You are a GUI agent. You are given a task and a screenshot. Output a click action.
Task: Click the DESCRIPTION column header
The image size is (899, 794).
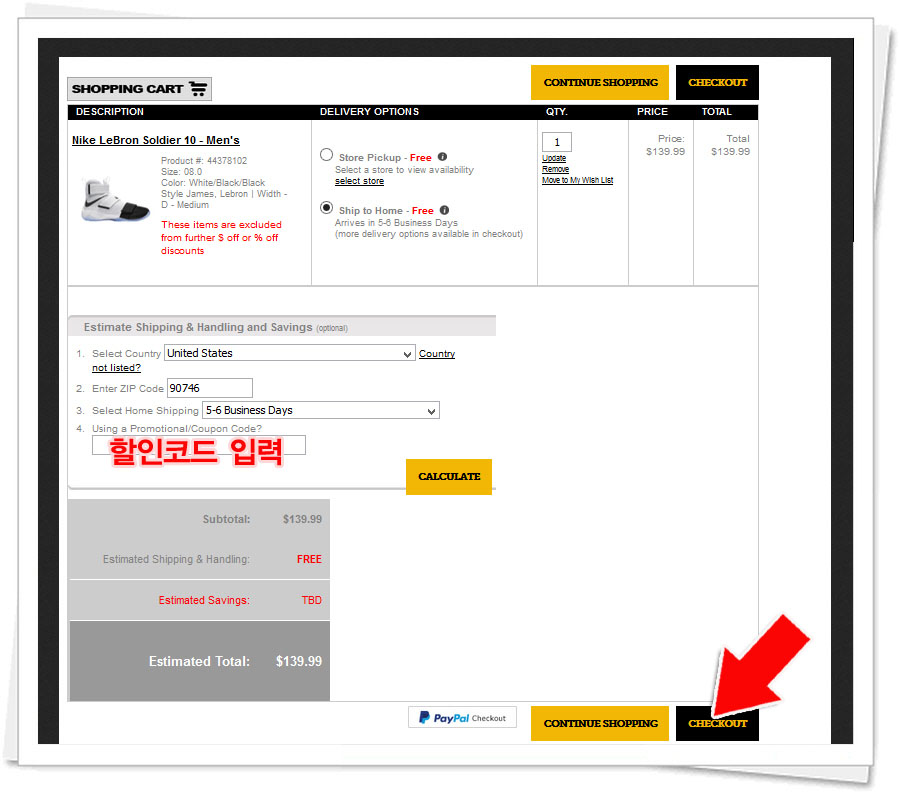click(x=110, y=112)
